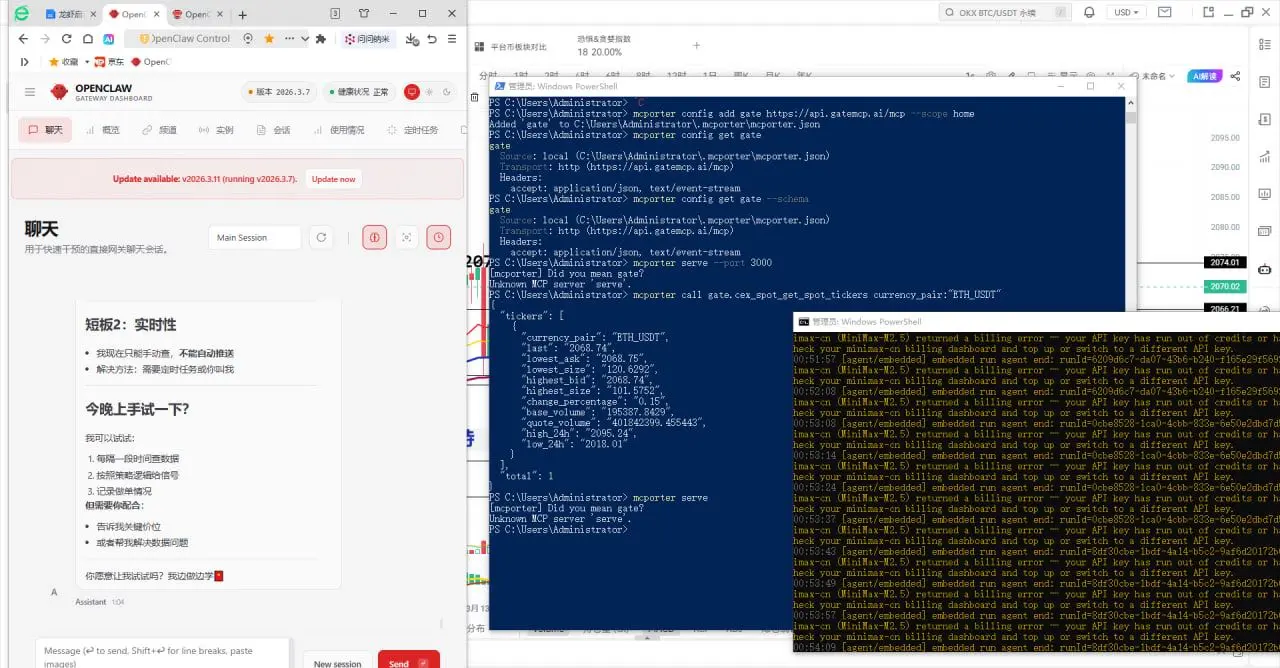Click the Update now button
Viewport: 1280px width, 668px height.
pos(333,179)
